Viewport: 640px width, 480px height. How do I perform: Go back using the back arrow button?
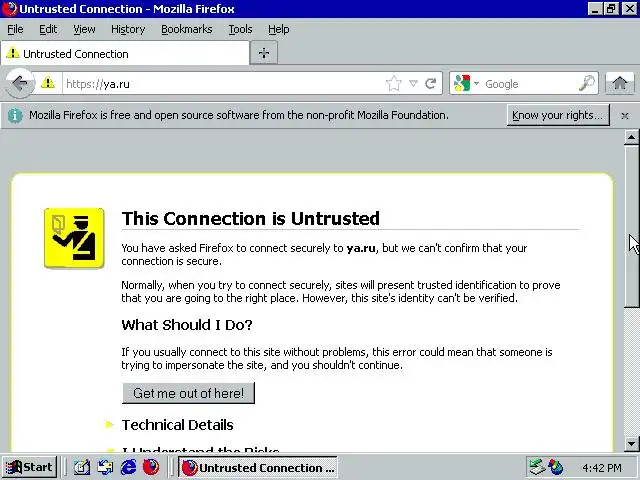pos(19,84)
